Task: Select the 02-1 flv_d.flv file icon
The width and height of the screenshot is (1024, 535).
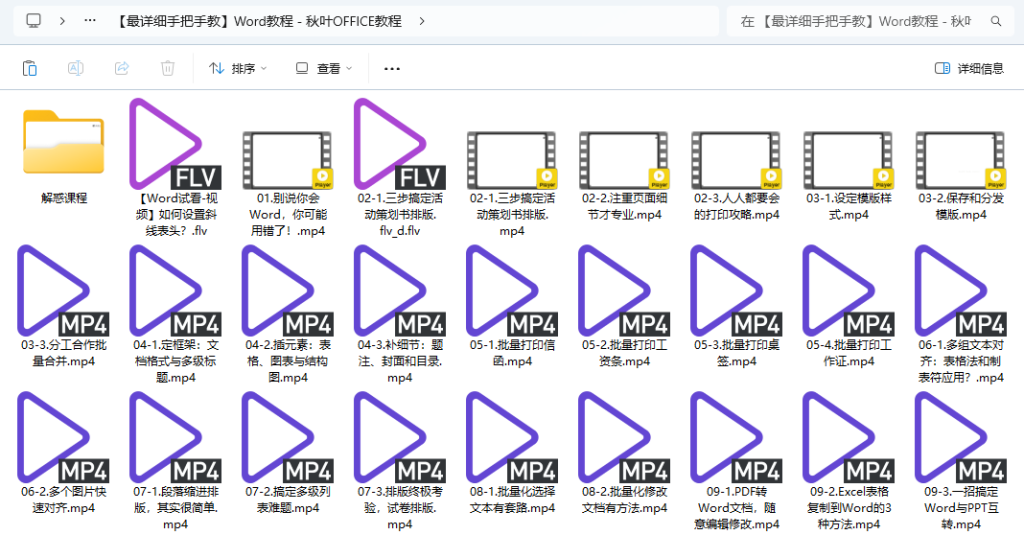Action: pyautogui.click(x=400, y=144)
